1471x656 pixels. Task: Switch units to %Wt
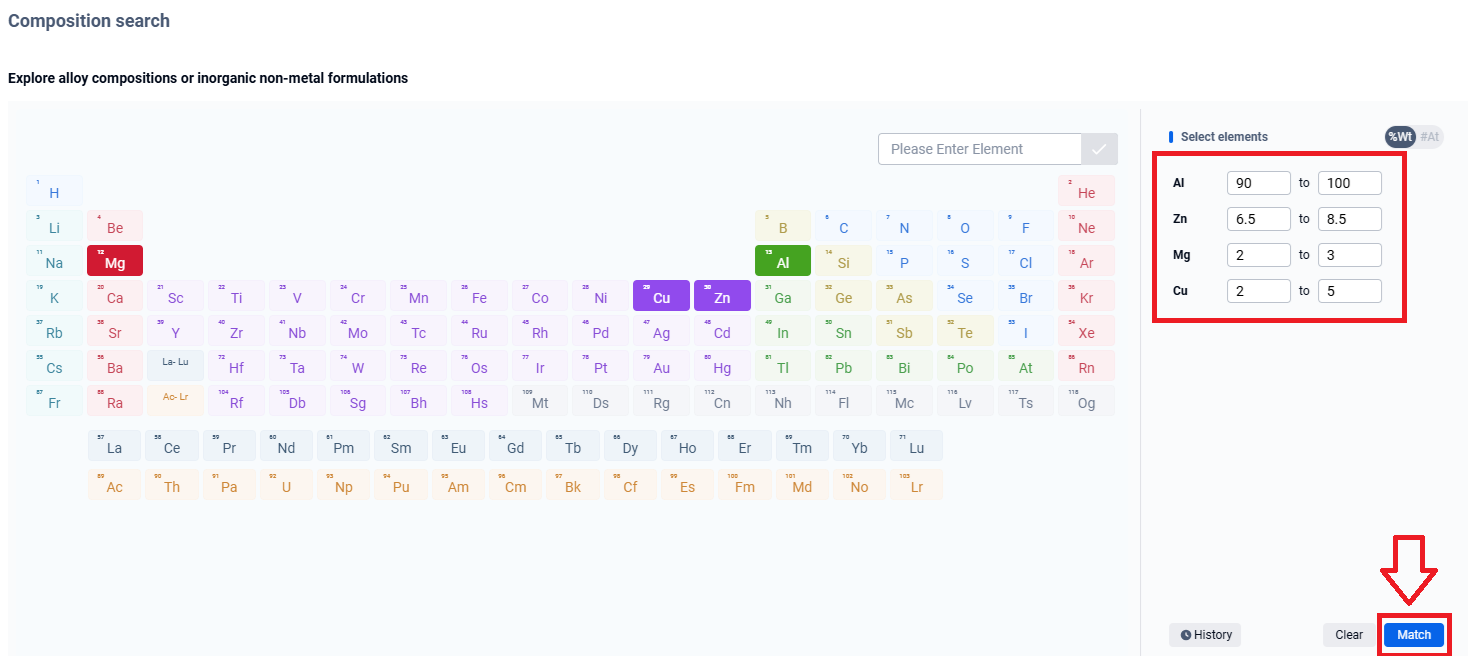pyautogui.click(x=1400, y=137)
